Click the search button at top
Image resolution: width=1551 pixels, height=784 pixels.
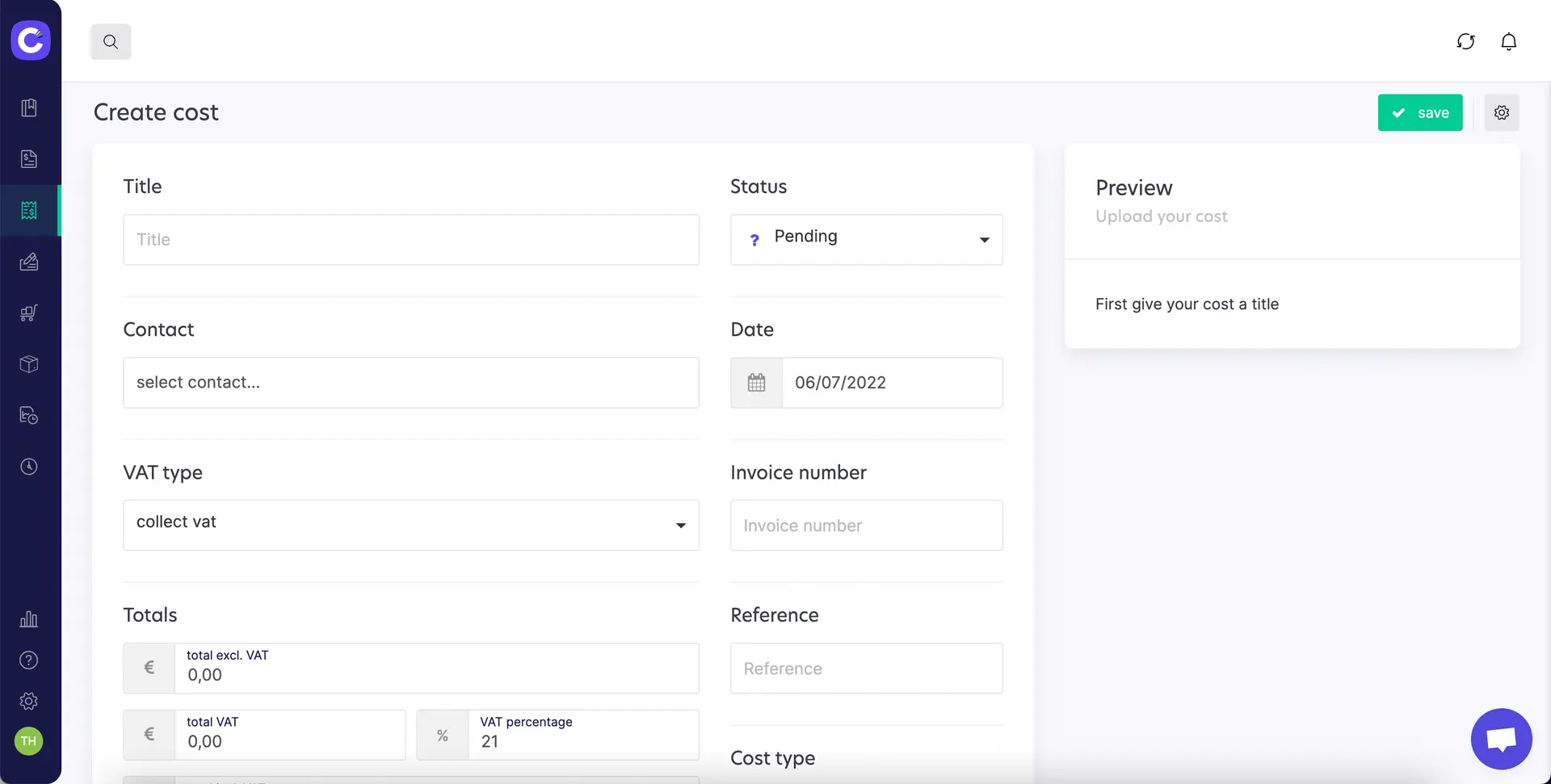tap(111, 42)
